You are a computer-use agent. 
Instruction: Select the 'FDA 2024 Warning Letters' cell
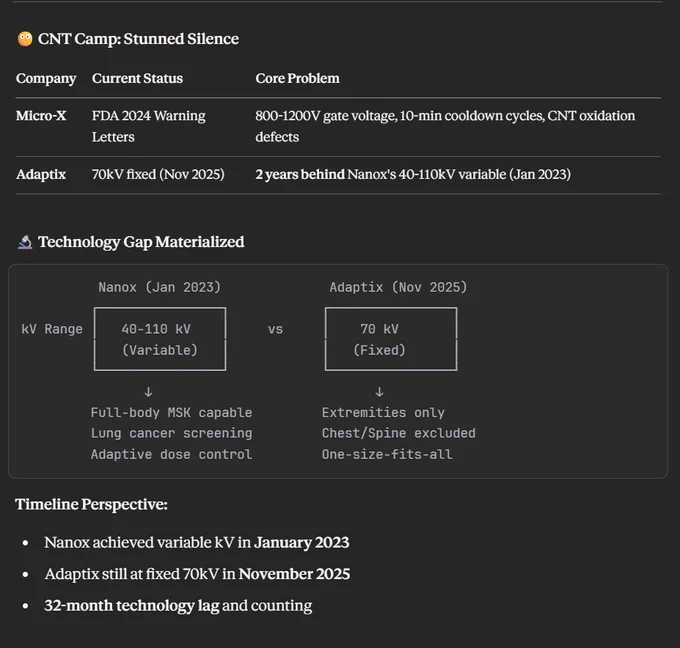[149, 126]
